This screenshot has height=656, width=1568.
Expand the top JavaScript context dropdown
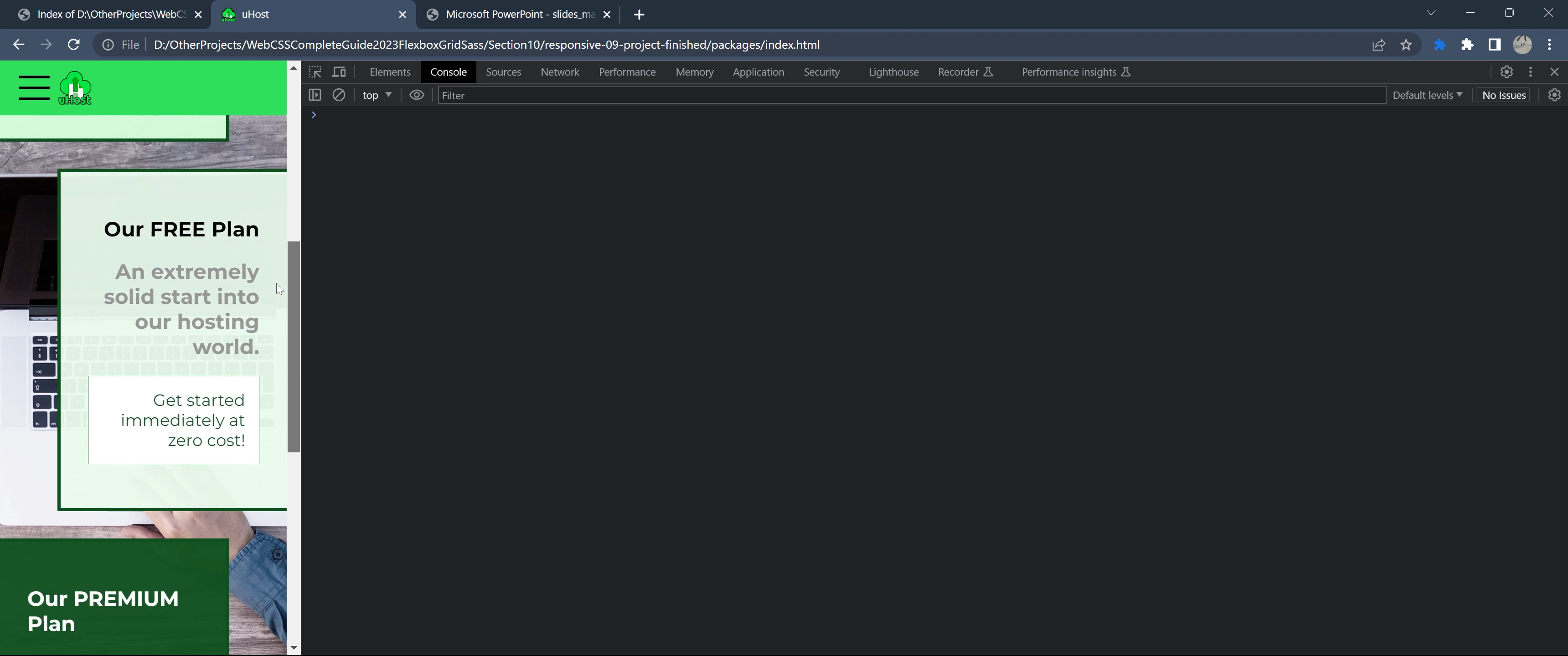(x=377, y=95)
